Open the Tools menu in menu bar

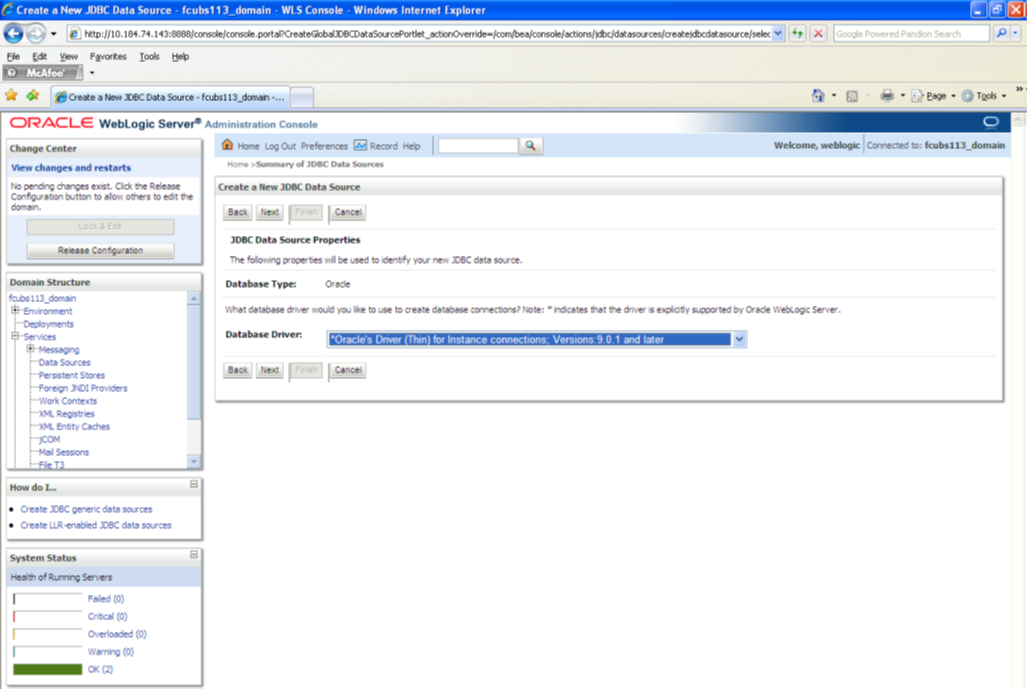coord(149,56)
